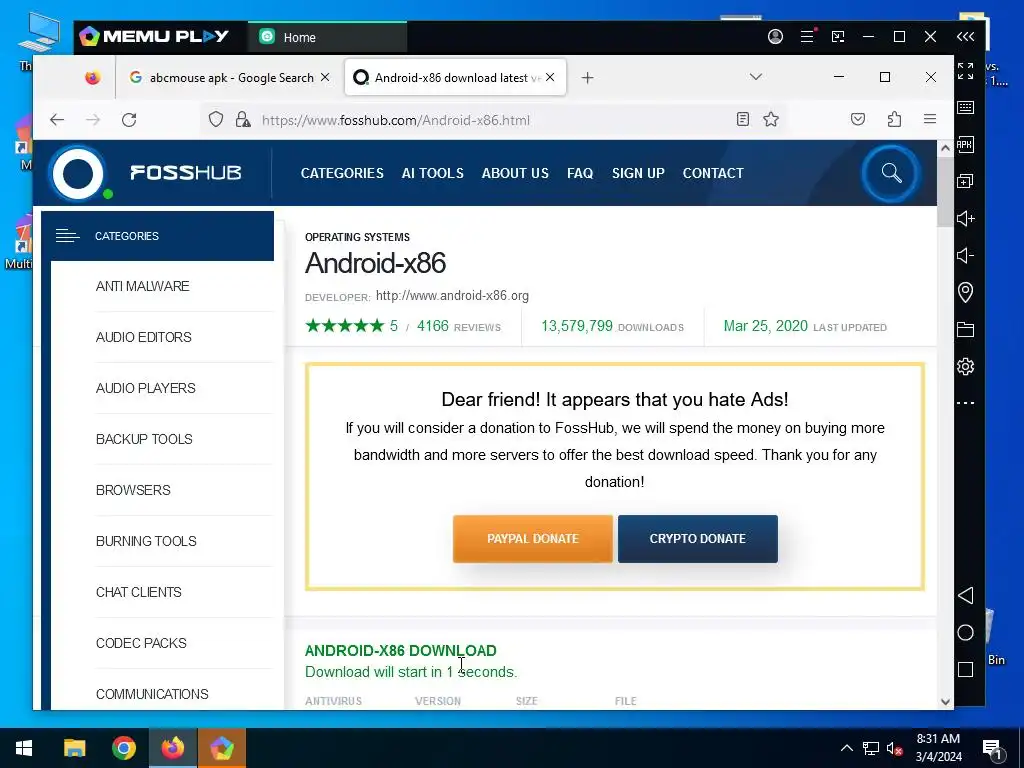Increase volume using MEmu sidebar icon
1024x768 pixels.
click(965, 218)
